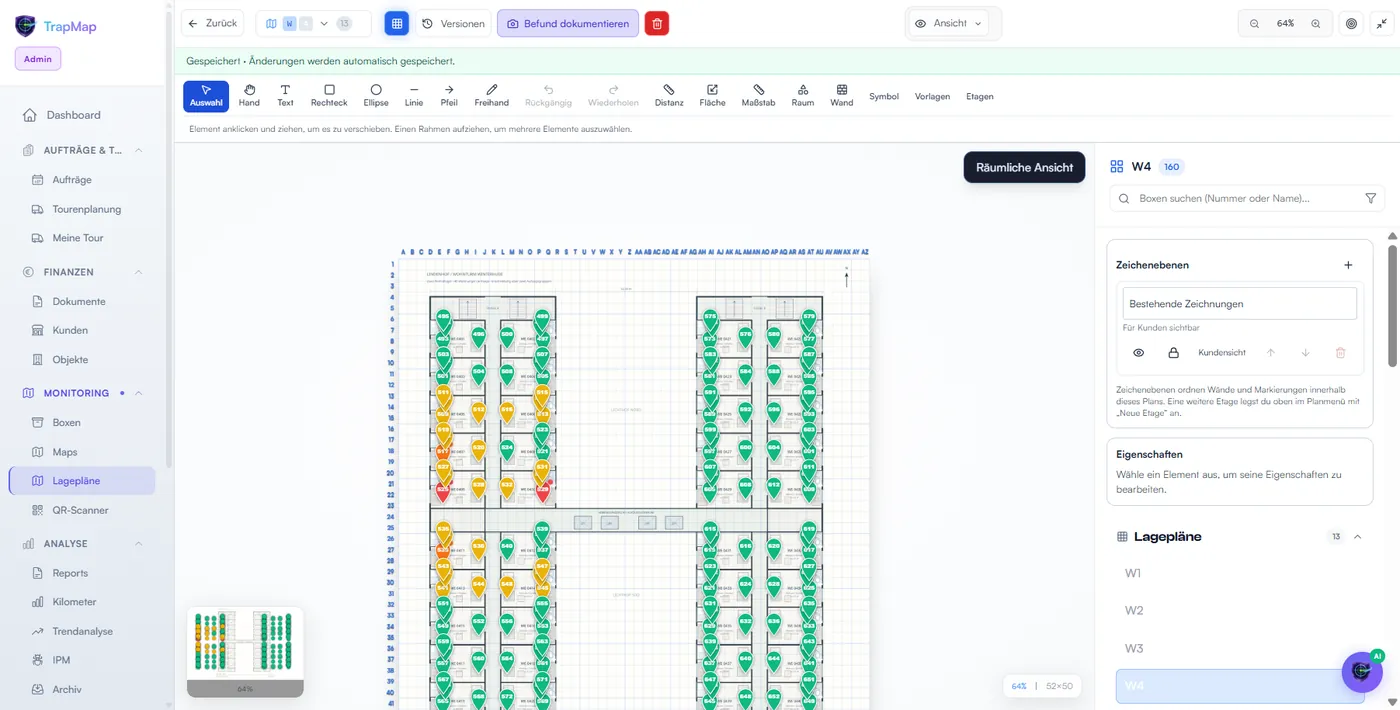This screenshot has width=1400, height=710.
Task: Toggle the target focus button beside zoom
Action: (1351, 23)
